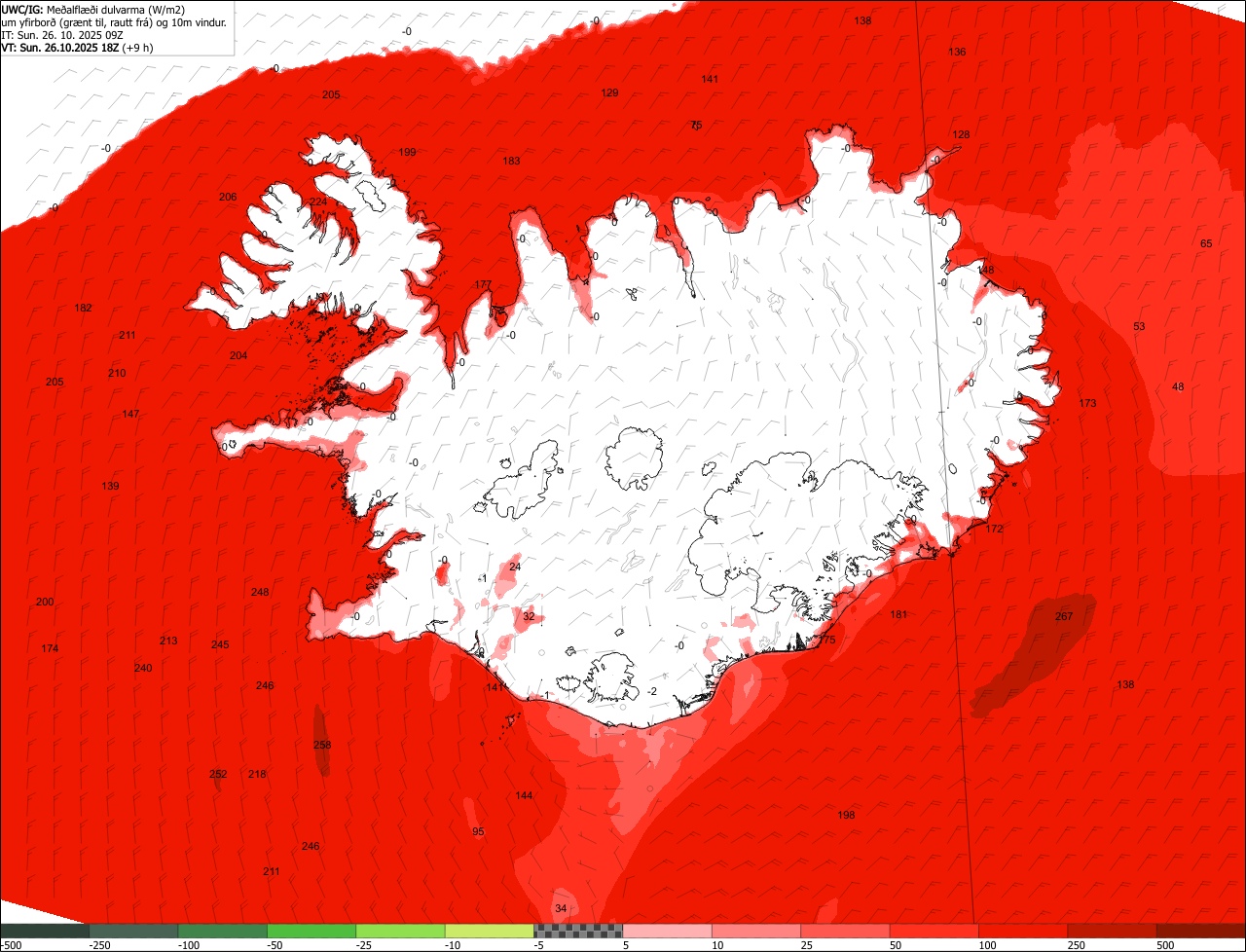The width and height of the screenshot is (1246, 952).
Task: Select the light green legend swatch between -25 and -10
Action: click(400, 931)
